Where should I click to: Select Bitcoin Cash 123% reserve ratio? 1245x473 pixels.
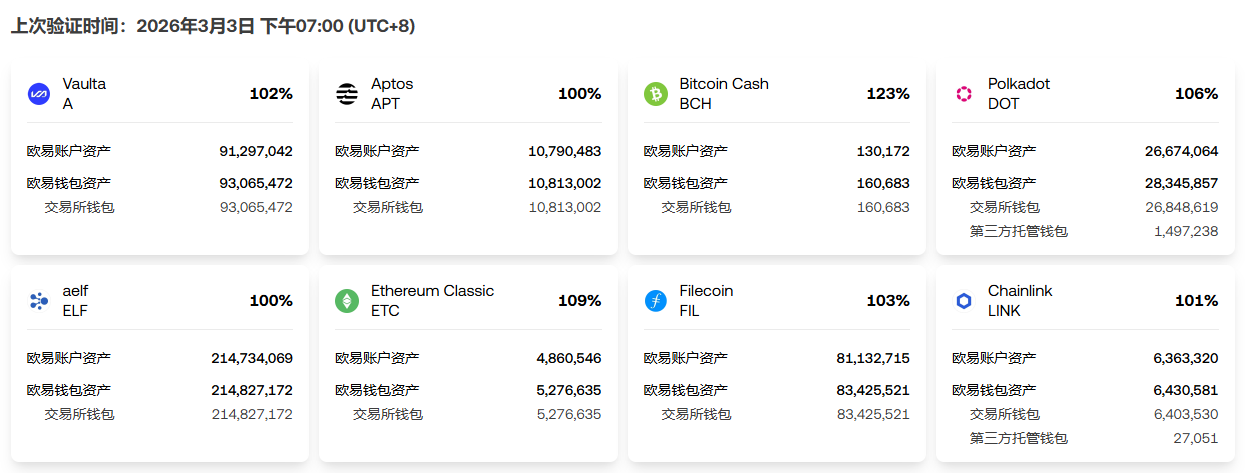tap(888, 94)
